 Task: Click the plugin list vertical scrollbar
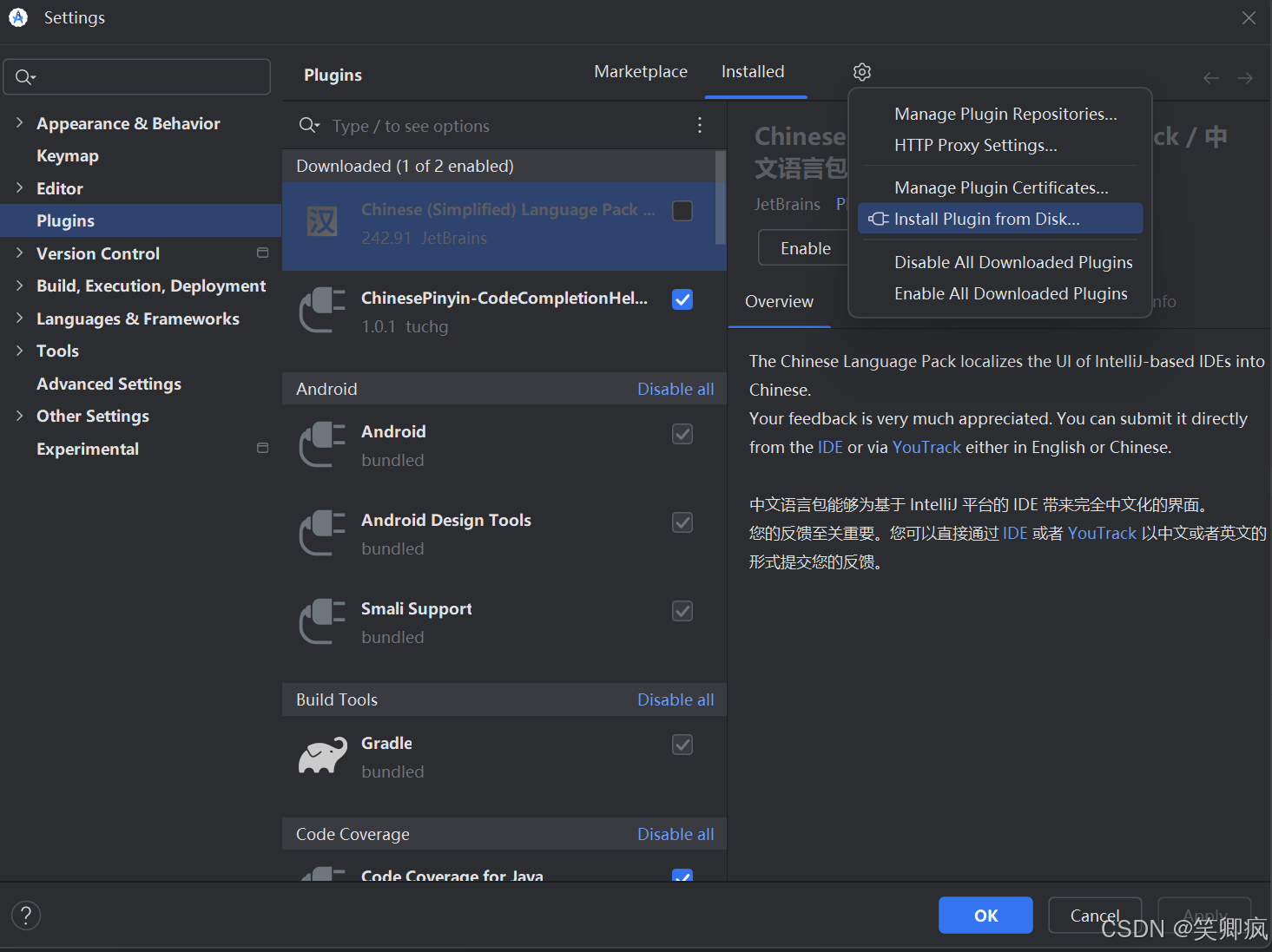[x=720, y=198]
